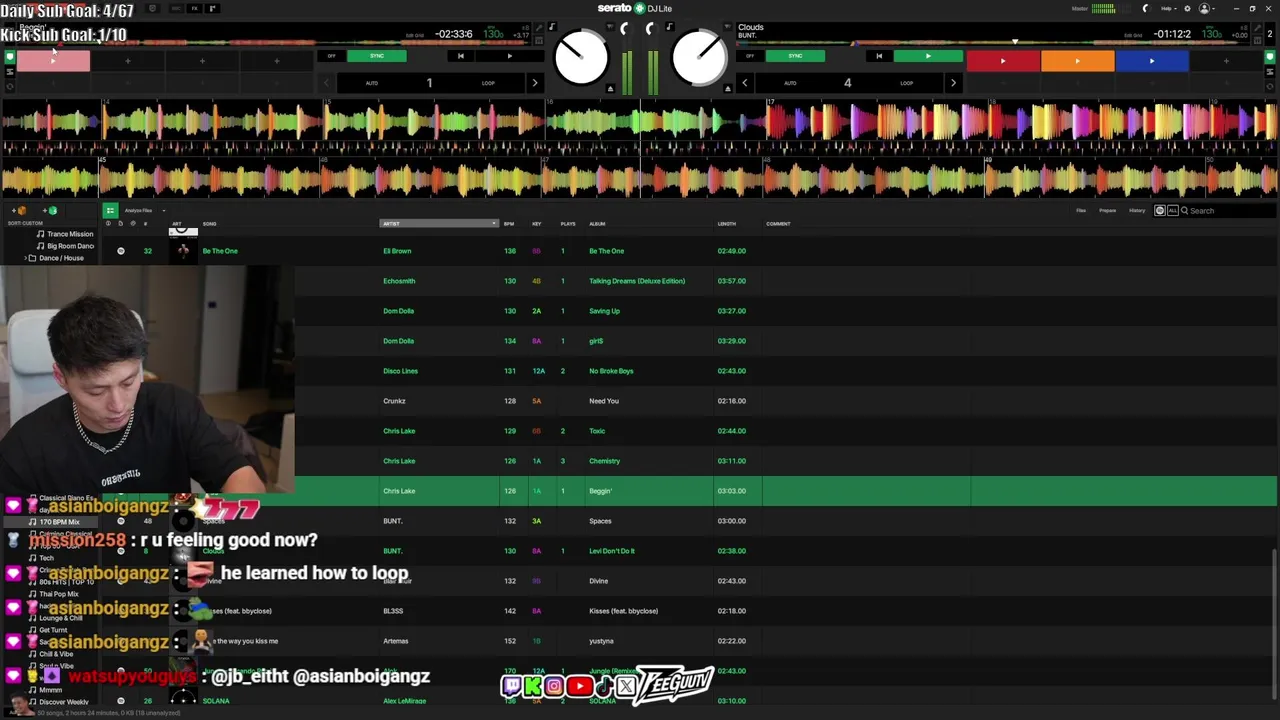The image size is (1280, 720).
Task: Hit the green play button on deck 2
Action: (x=927, y=56)
